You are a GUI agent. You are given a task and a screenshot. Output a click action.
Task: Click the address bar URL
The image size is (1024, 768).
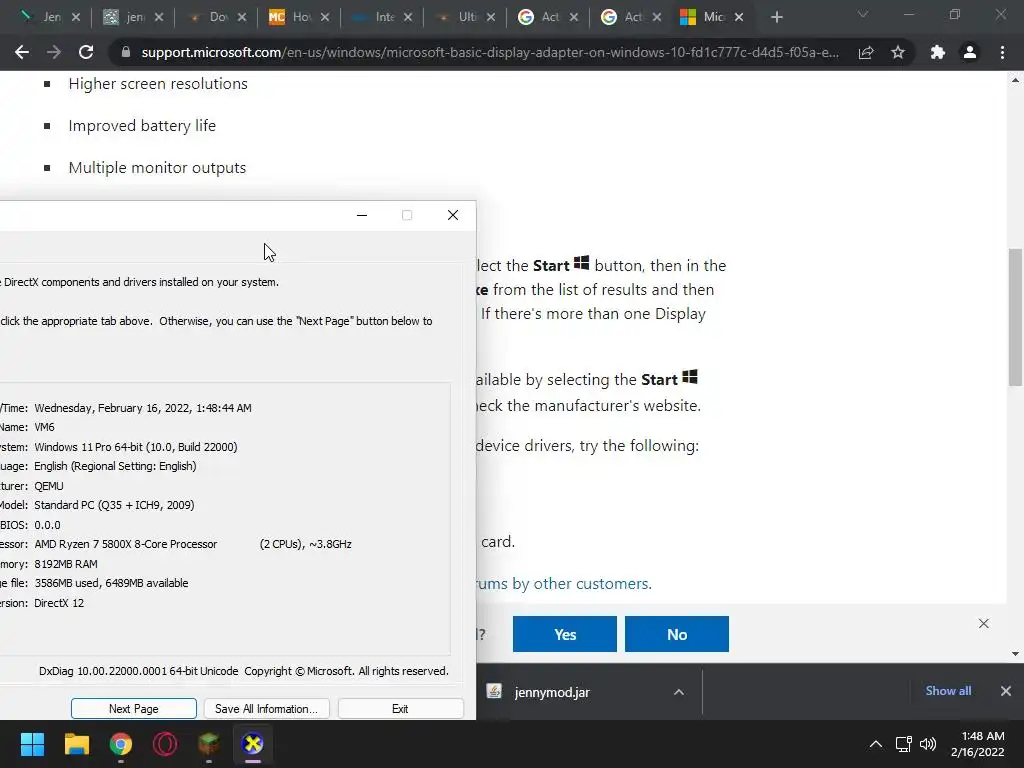pos(490,52)
